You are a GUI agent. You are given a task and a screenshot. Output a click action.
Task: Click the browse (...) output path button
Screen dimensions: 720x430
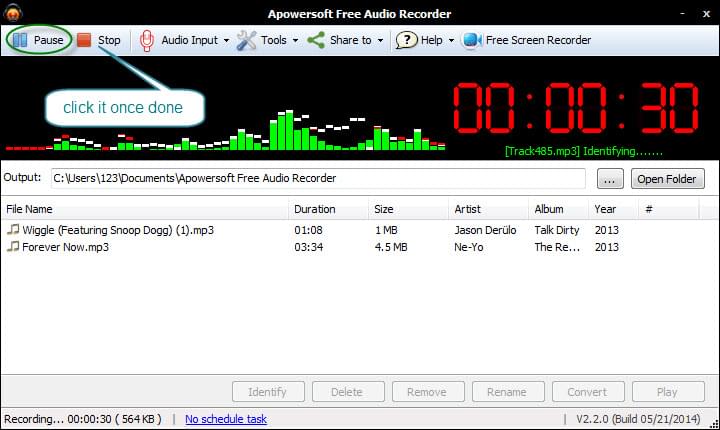point(610,179)
